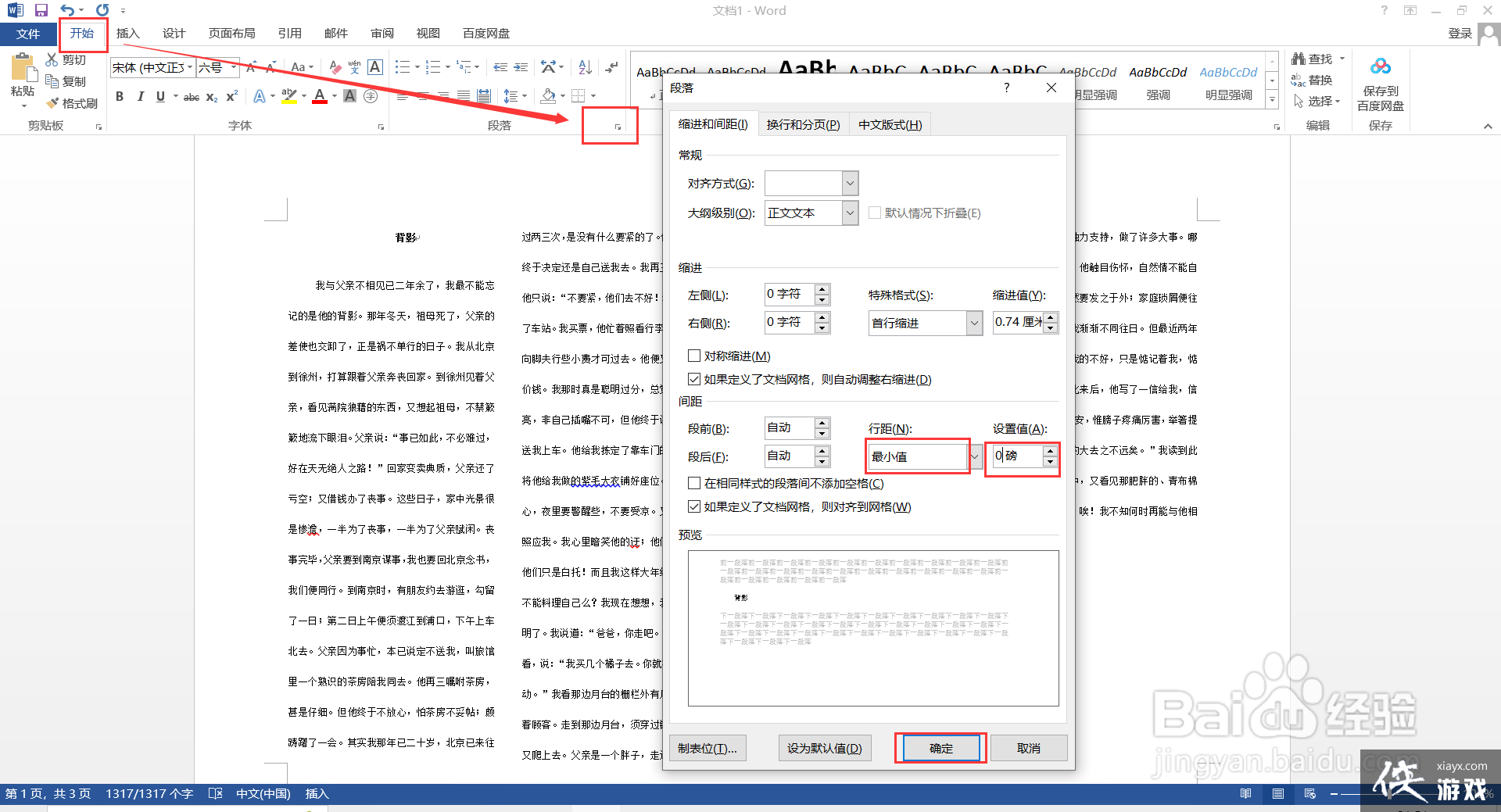
Task: Click the 取消 Cancel button
Action: (1029, 748)
